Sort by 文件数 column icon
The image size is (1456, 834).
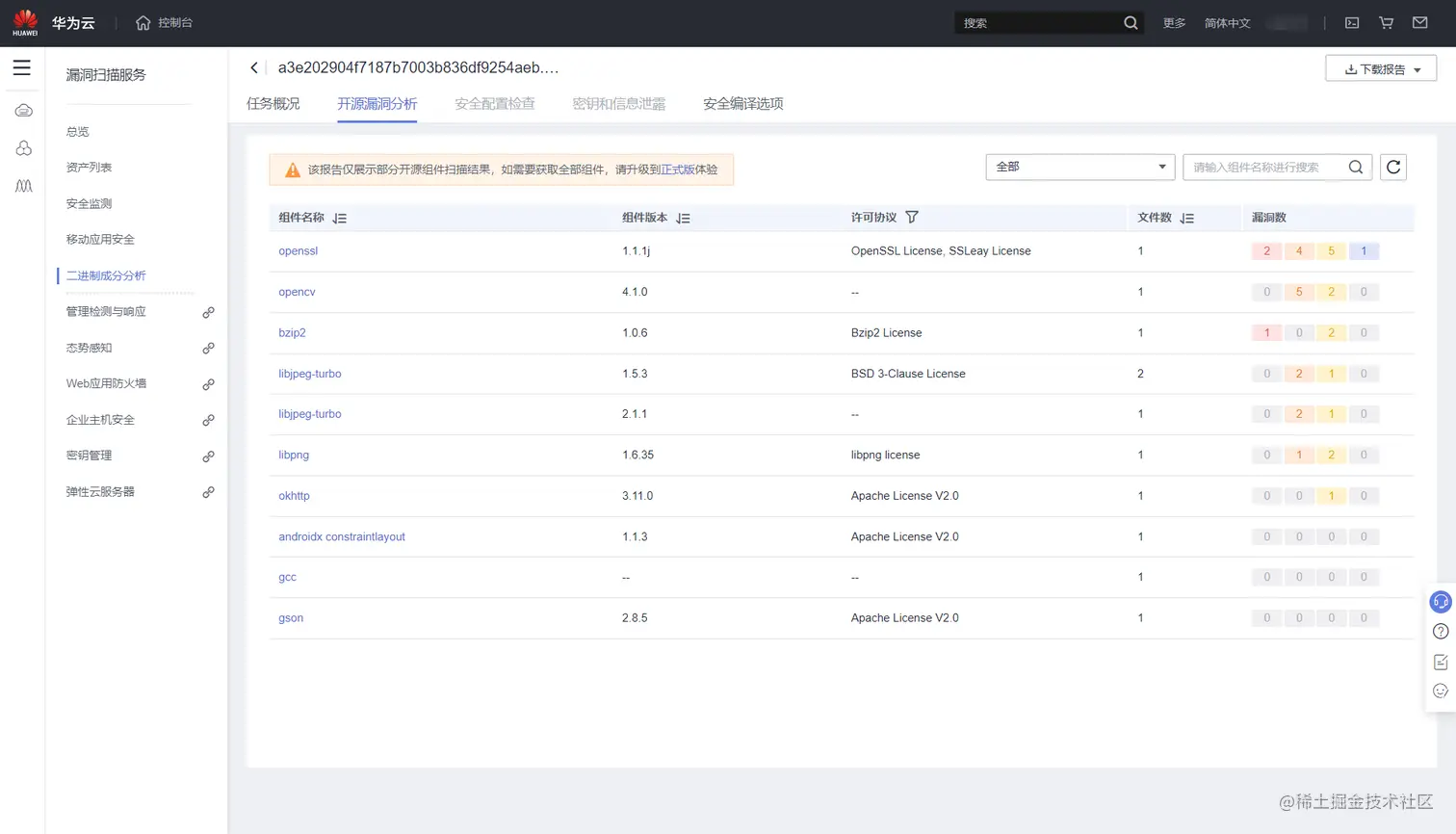point(1186,219)
